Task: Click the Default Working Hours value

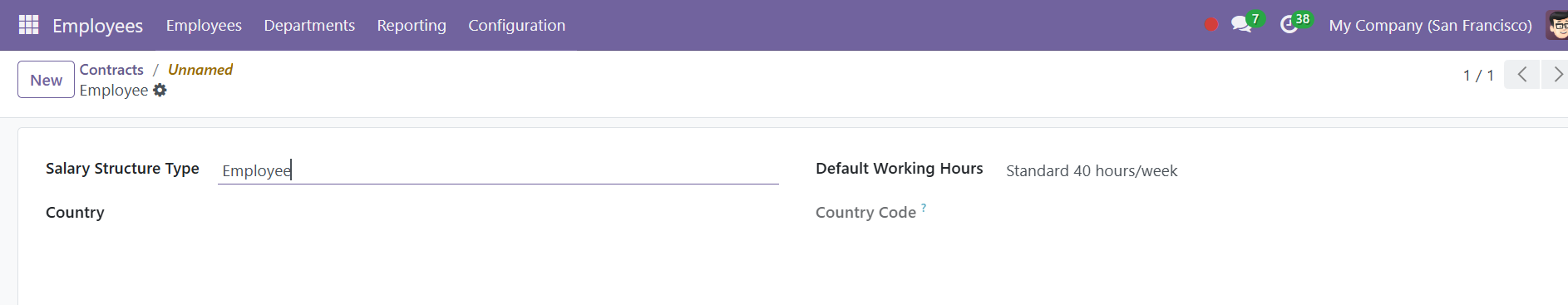Action: coord(1092,170)
